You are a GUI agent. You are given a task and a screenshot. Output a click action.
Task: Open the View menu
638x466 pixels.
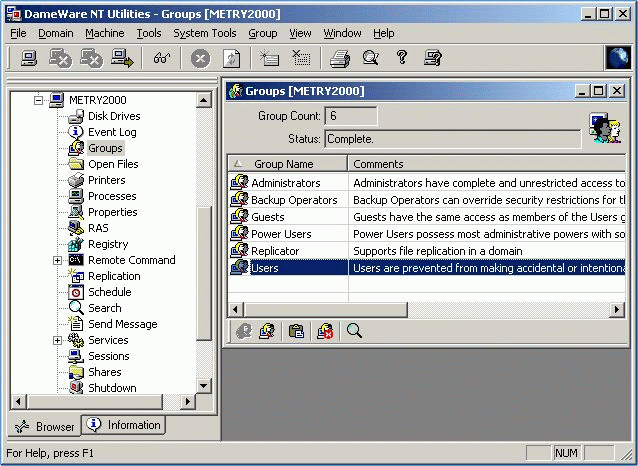point(300,33)
